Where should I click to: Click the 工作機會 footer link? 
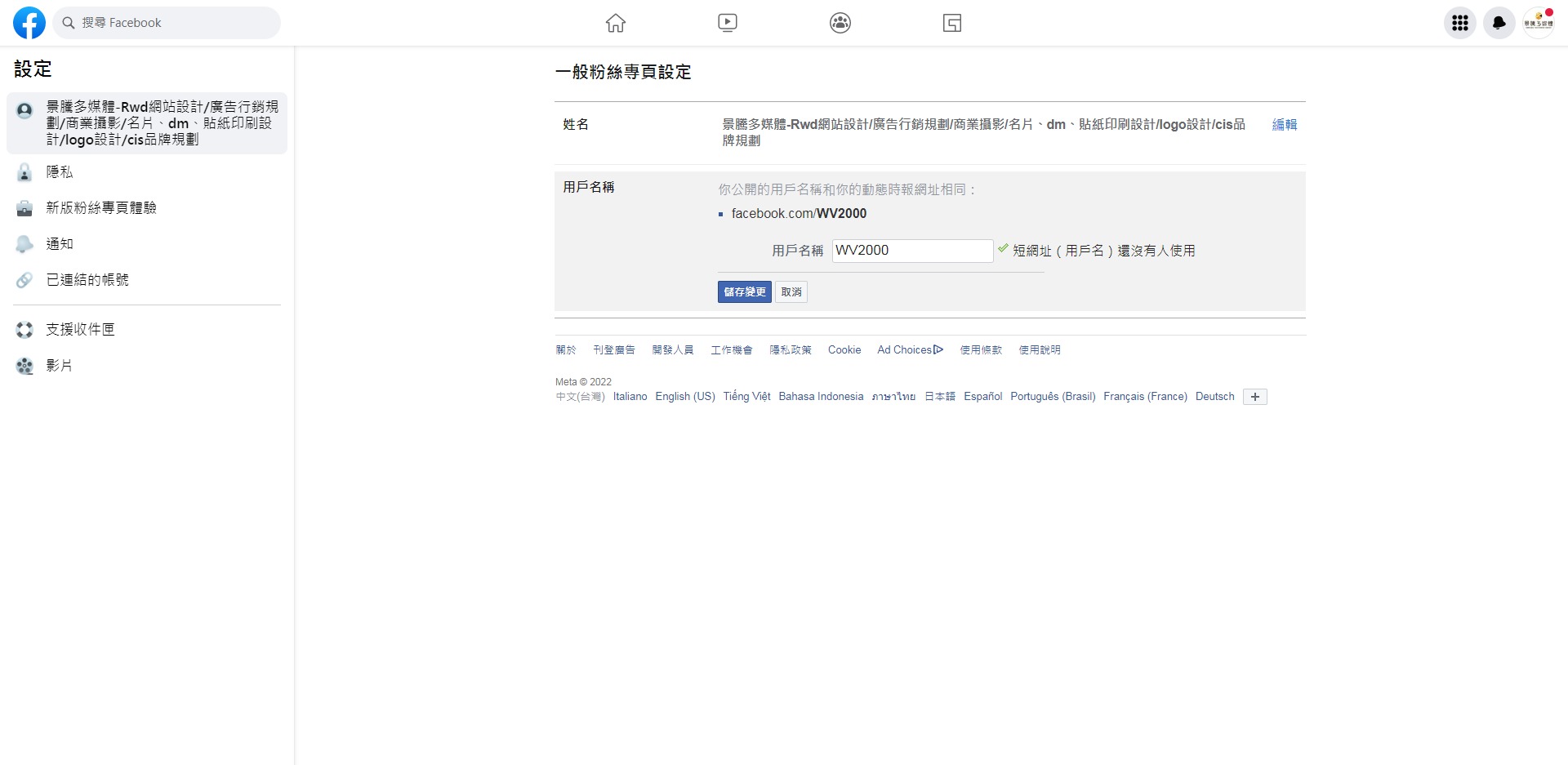[731, 350]
